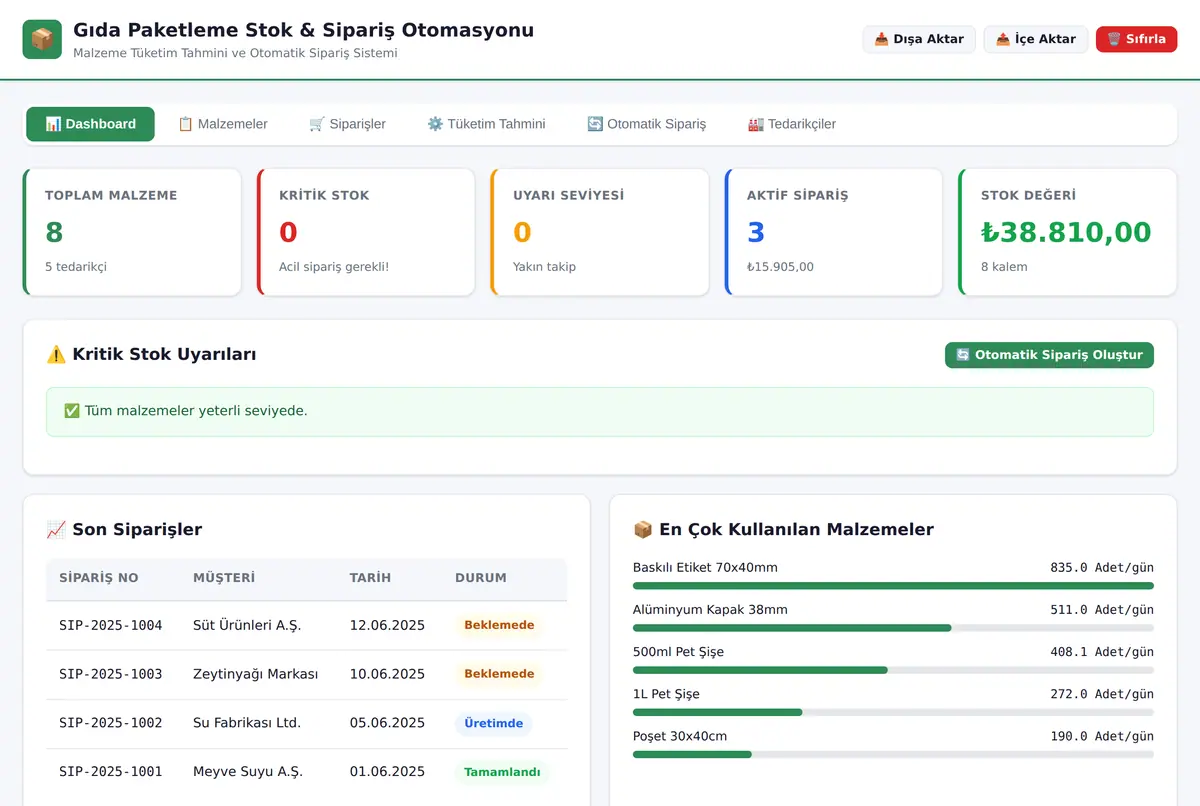
Task: Go to the Siparişler tab
Action: pos(347,124)
